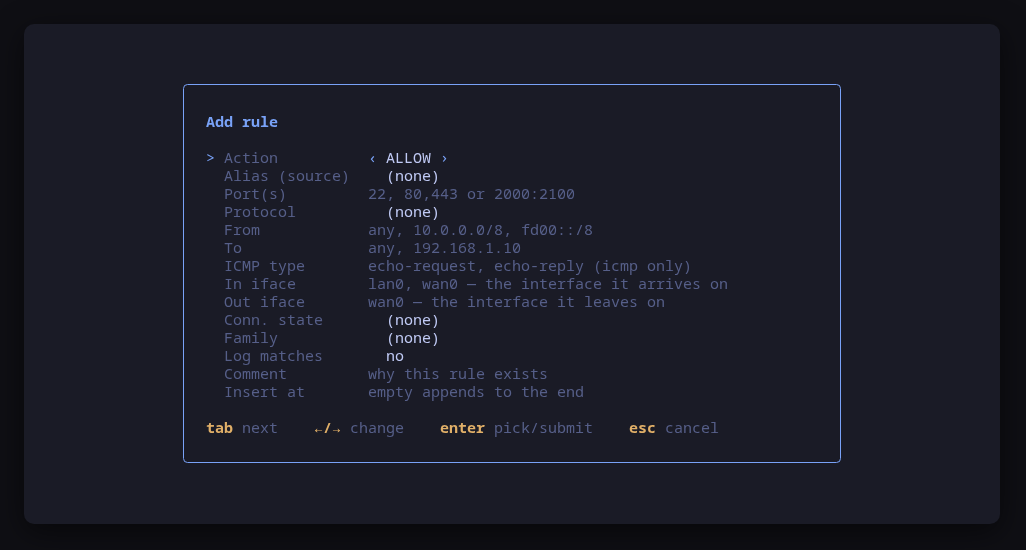Select the 'Action' row label
1026x550 pixels.
click(x=251, y=158)
